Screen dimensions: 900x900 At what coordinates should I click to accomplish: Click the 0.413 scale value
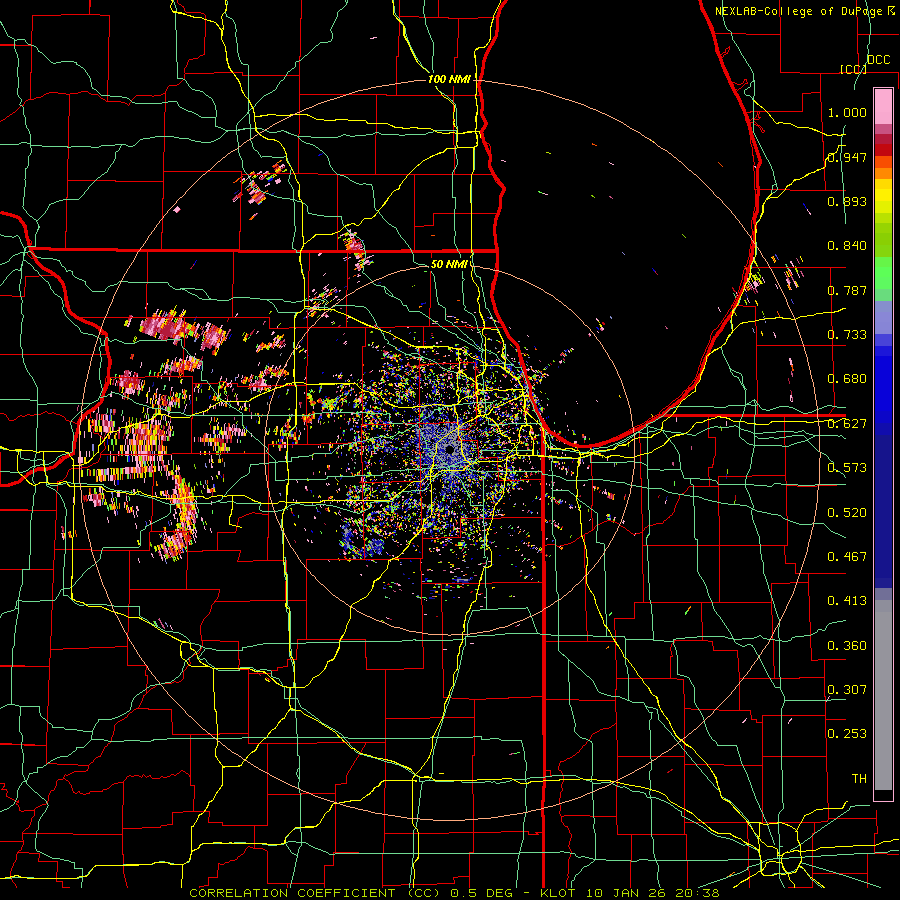click(847, 600)
